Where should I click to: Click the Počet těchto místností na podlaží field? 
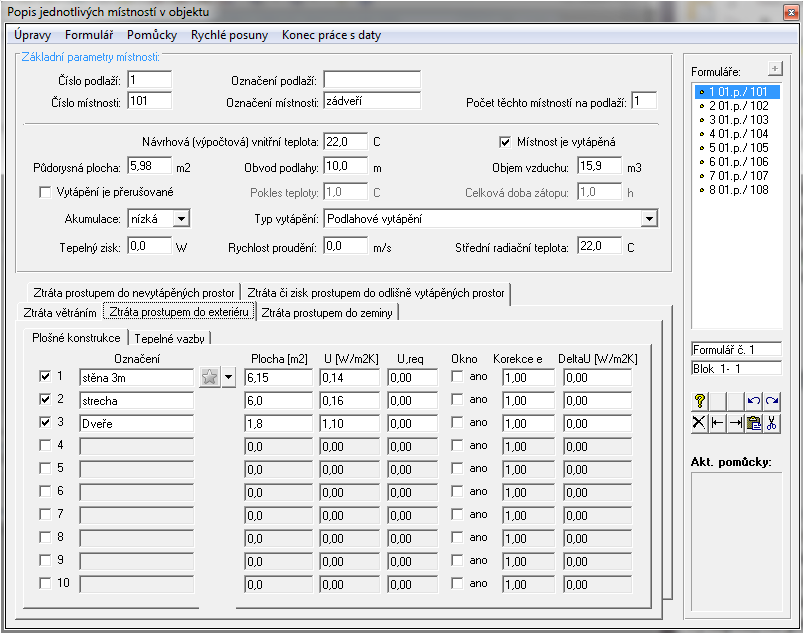coord(644,101)
